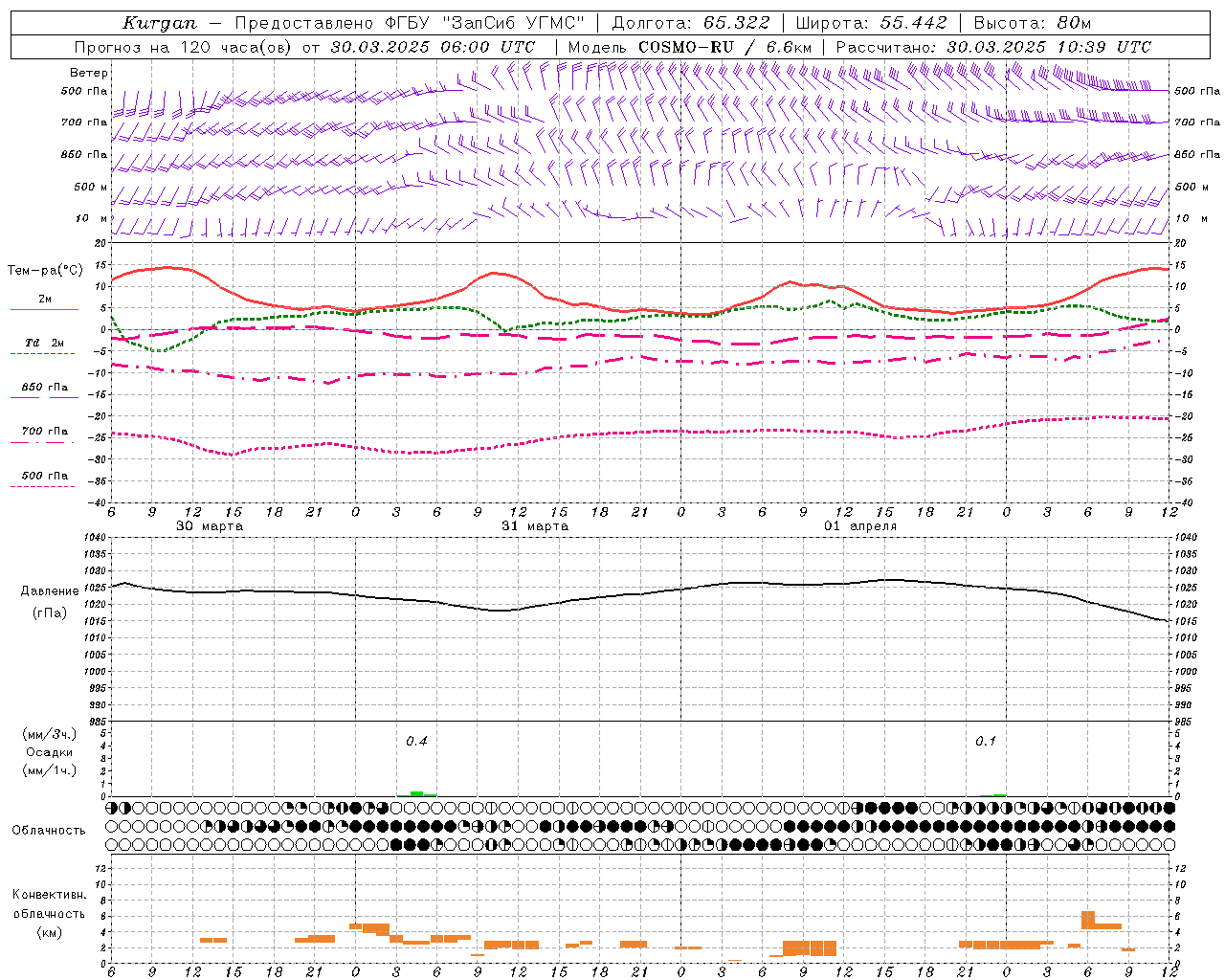
Task: Click the "0.1" precipitation amount value
Action: coord(985,741)
